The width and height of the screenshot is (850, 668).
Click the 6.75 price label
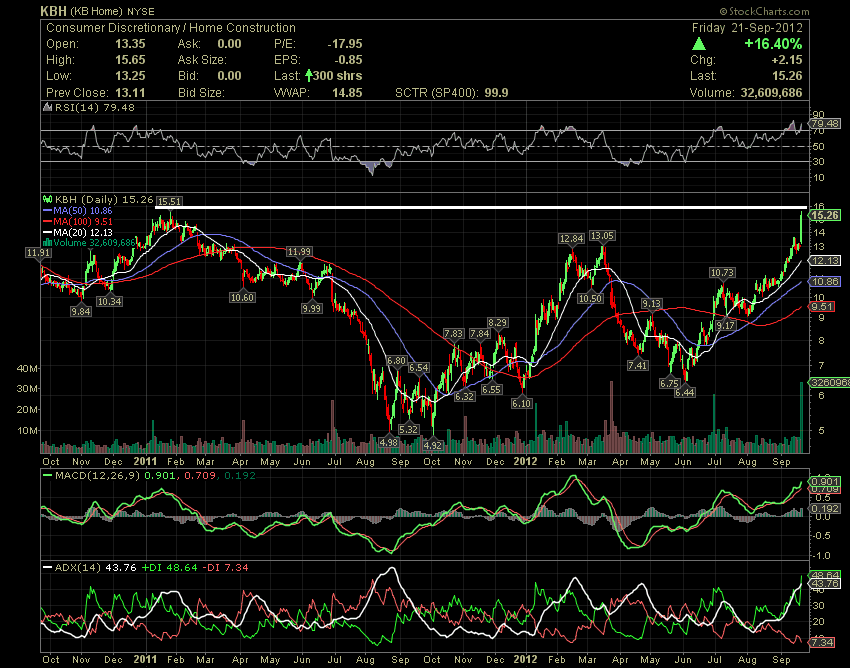669,383
